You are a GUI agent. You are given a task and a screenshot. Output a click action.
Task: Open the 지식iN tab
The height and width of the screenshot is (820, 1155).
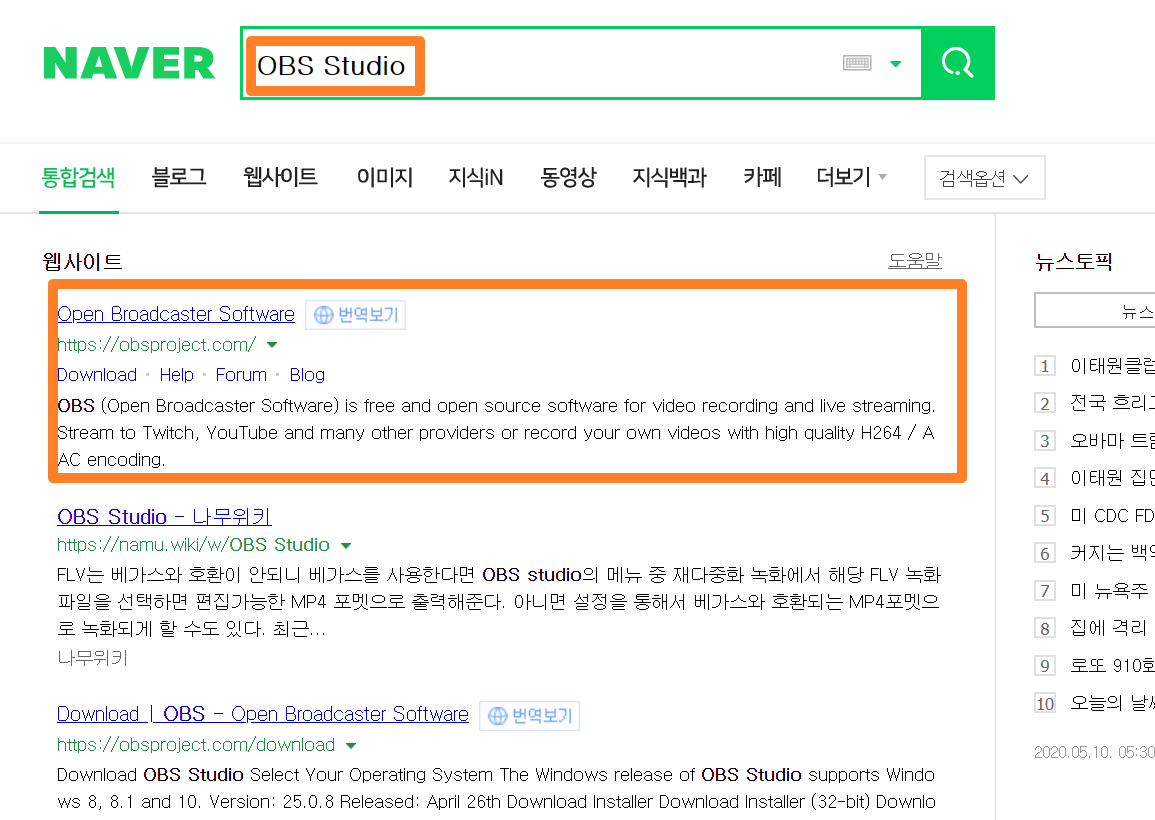click(x=476, y=178)
